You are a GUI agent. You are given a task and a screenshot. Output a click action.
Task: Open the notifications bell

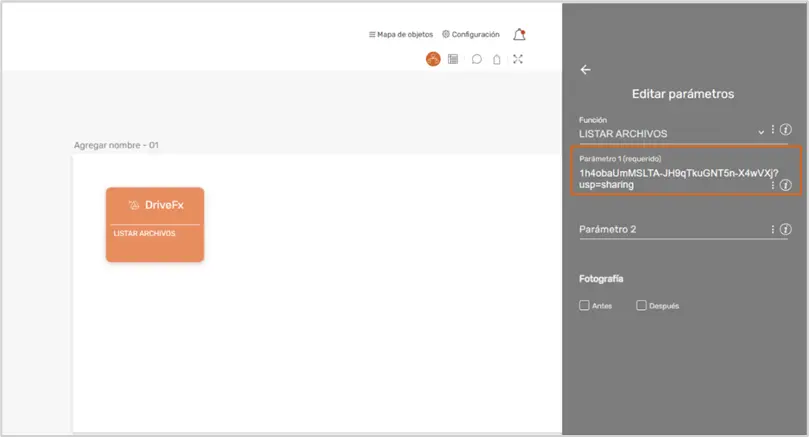pos(519,35)
